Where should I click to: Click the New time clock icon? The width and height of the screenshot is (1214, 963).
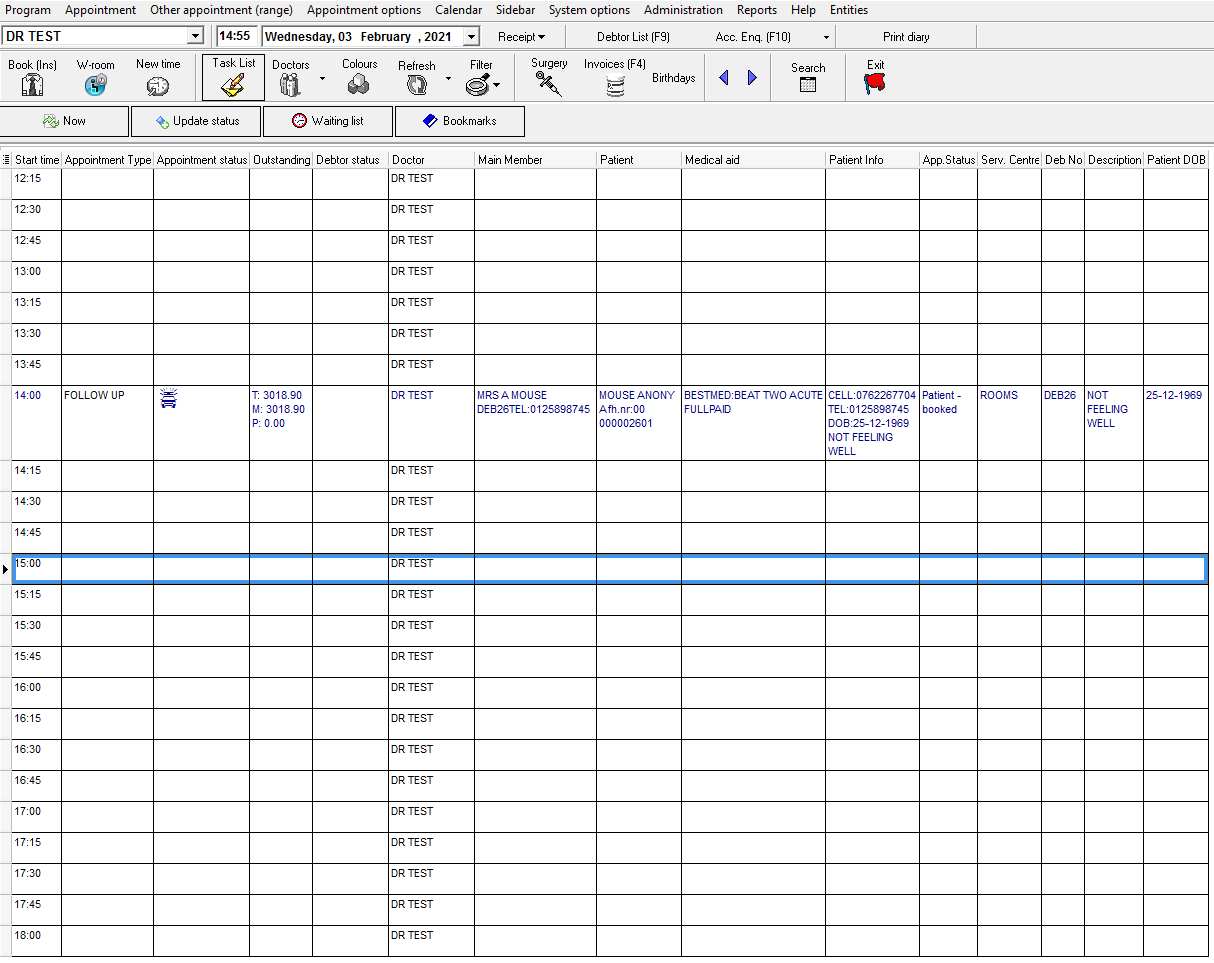[x=158, y=86]
